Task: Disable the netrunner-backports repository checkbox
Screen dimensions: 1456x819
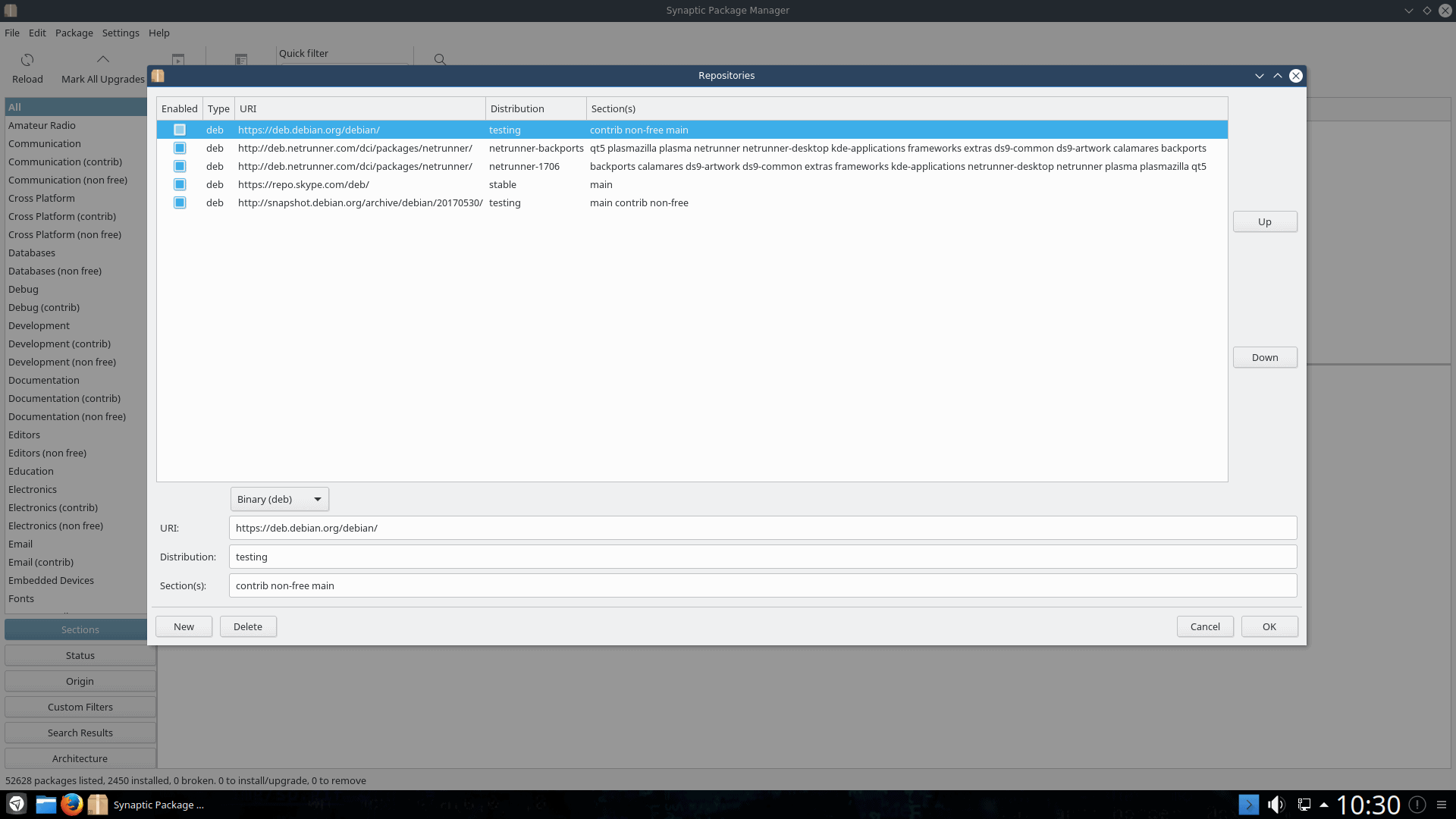Action: tap(180, 148)
